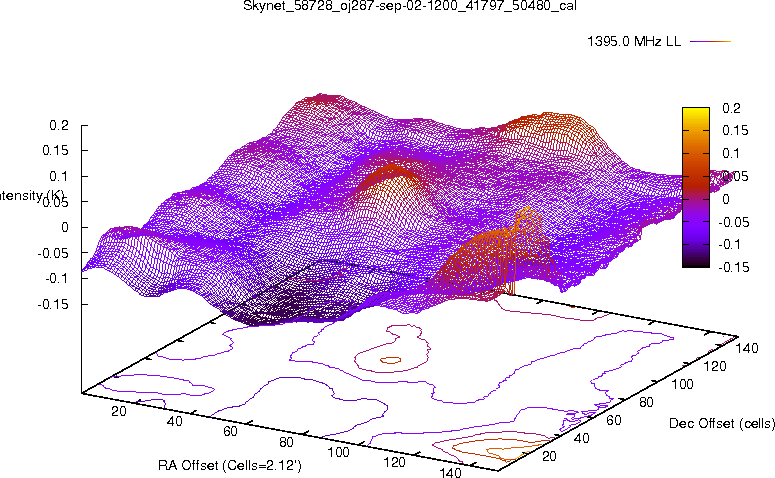Click the gradient color bar

(x=695, y=187)
